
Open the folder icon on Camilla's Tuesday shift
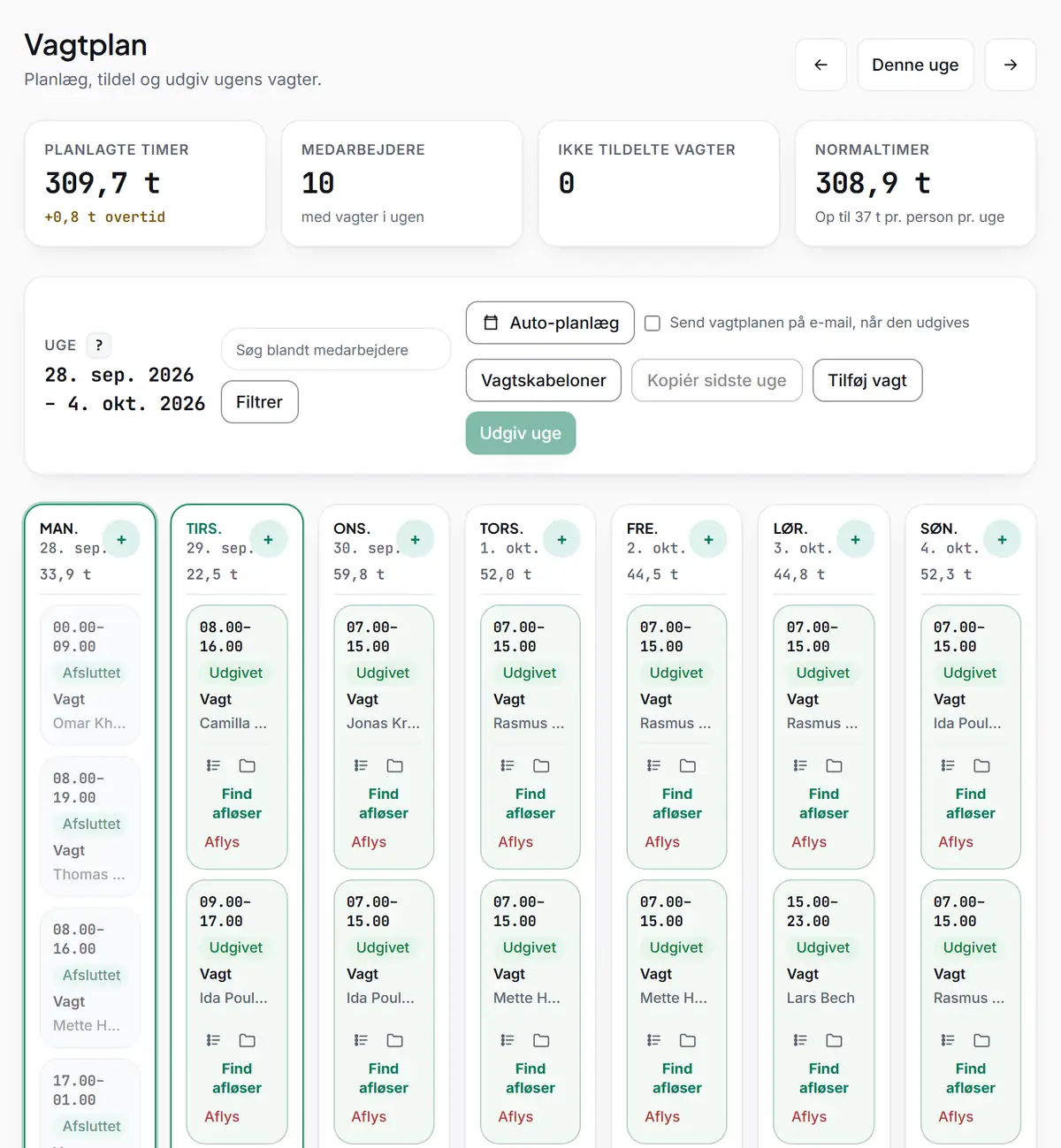(248, 765)
